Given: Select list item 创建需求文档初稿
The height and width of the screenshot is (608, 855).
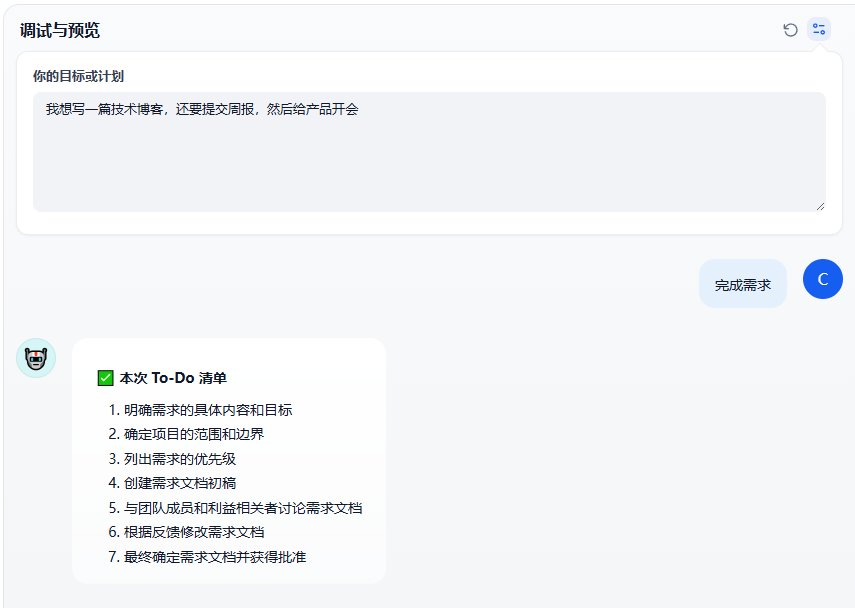Looking at the screenshot, I should click(180, 483).
